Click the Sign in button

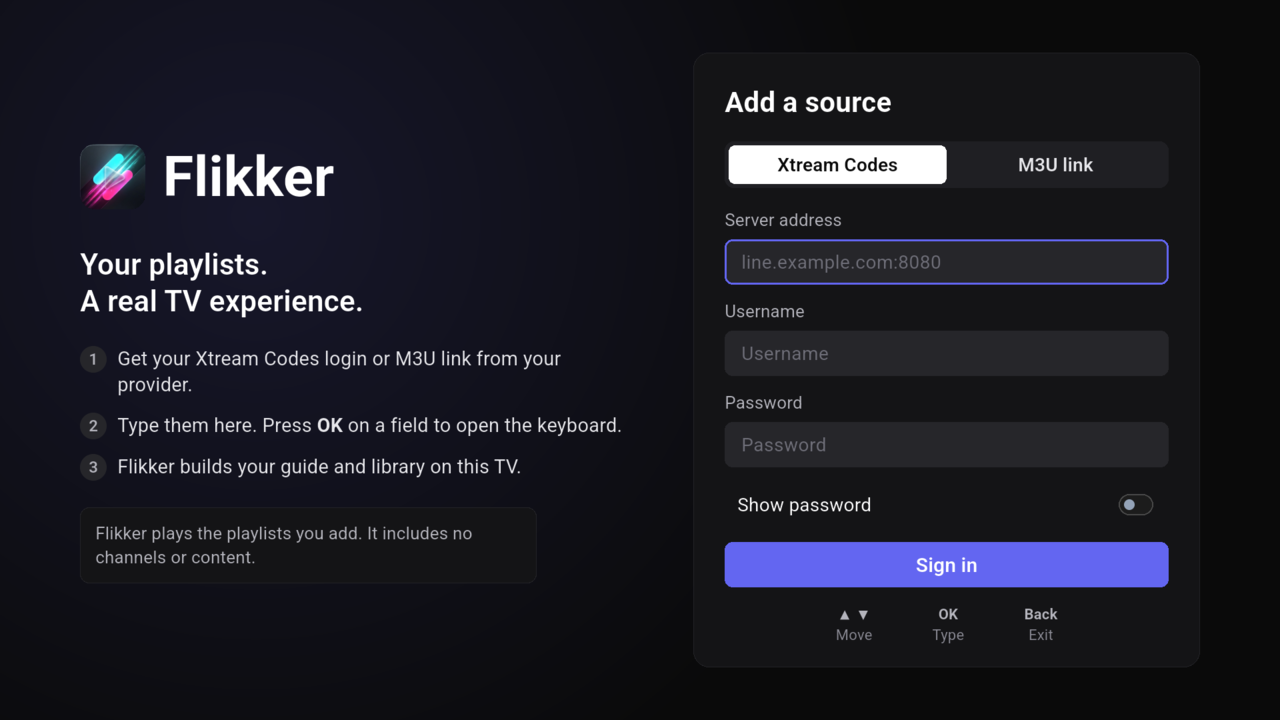coord(946,565)
